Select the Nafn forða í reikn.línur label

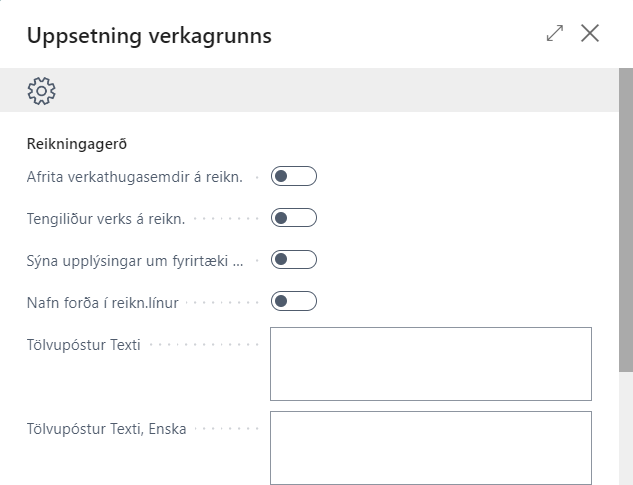coord(102,302)
